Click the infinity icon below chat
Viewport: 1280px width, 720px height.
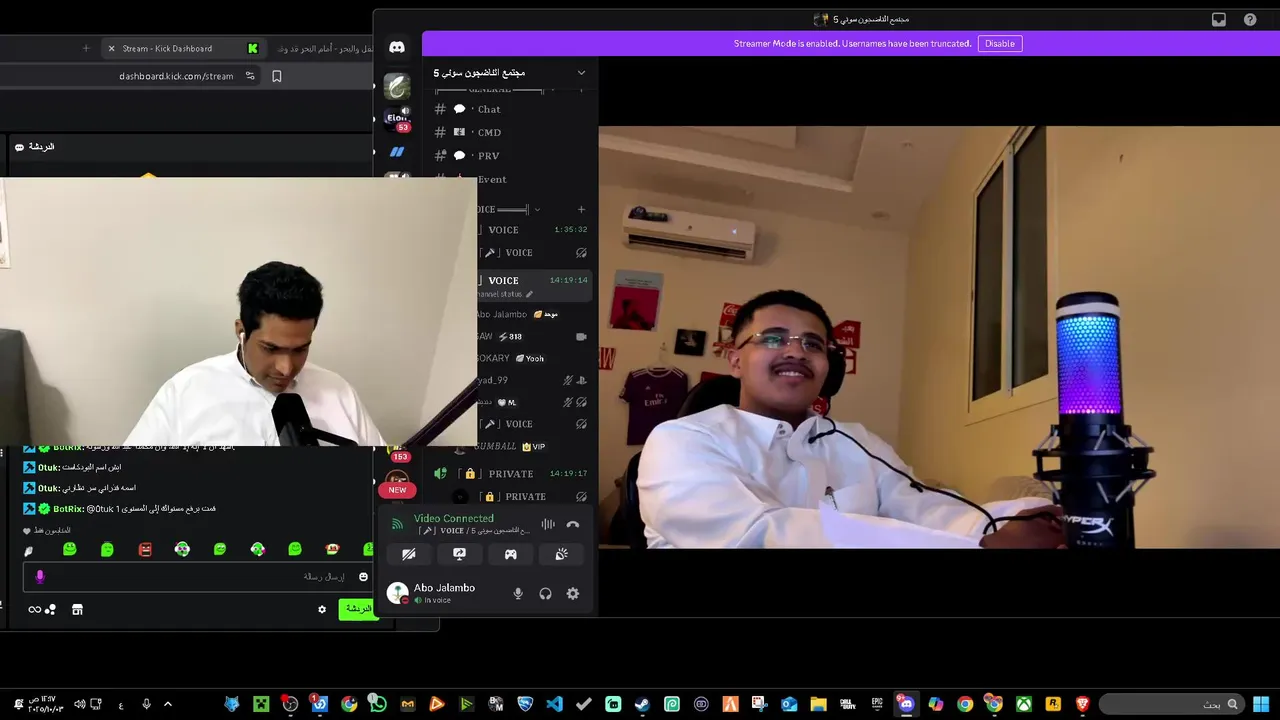coord(35,609)
